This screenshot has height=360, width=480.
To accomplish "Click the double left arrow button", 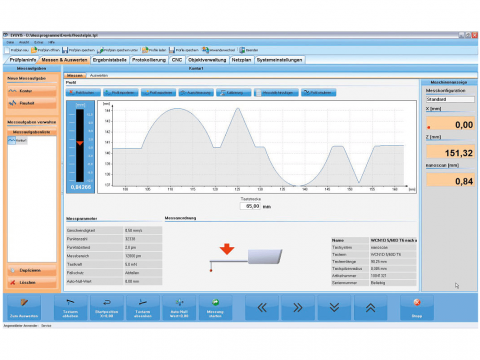I will [262, 308].
